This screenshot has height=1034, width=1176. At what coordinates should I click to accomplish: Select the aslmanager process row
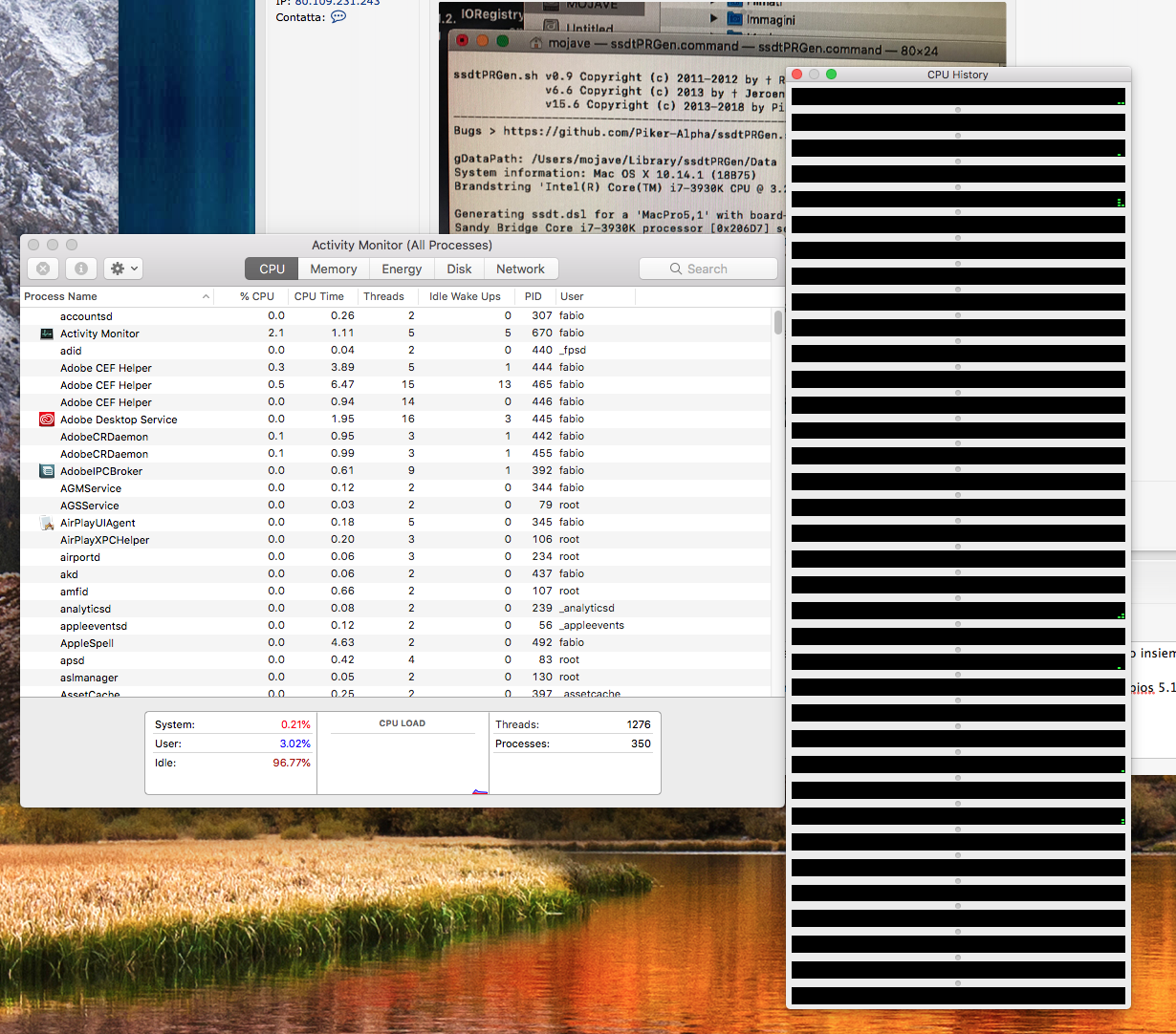(x=396, y=678)
